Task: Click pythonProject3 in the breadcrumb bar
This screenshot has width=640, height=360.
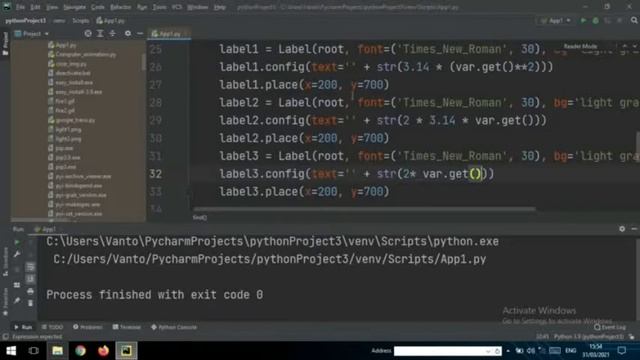Action: [25, 20]
